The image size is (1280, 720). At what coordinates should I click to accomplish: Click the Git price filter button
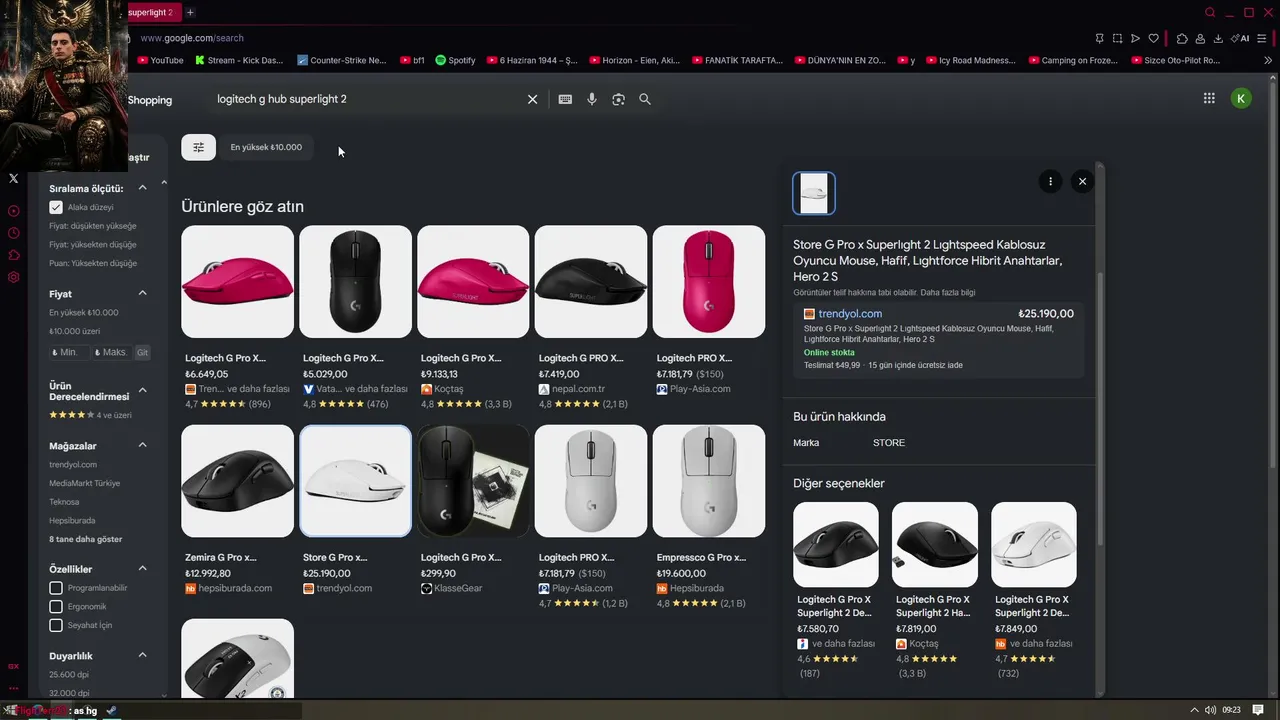[x=142, y=352]
